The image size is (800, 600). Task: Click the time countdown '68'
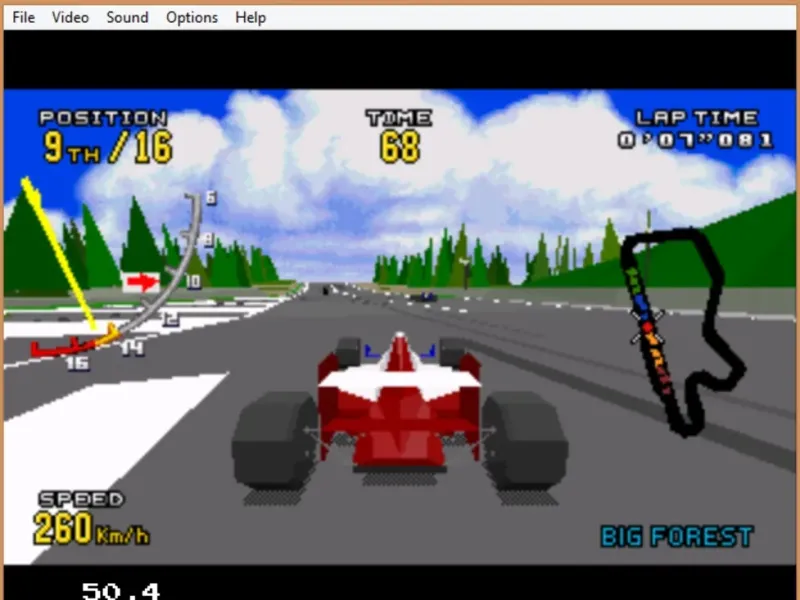tap(400, 147)
